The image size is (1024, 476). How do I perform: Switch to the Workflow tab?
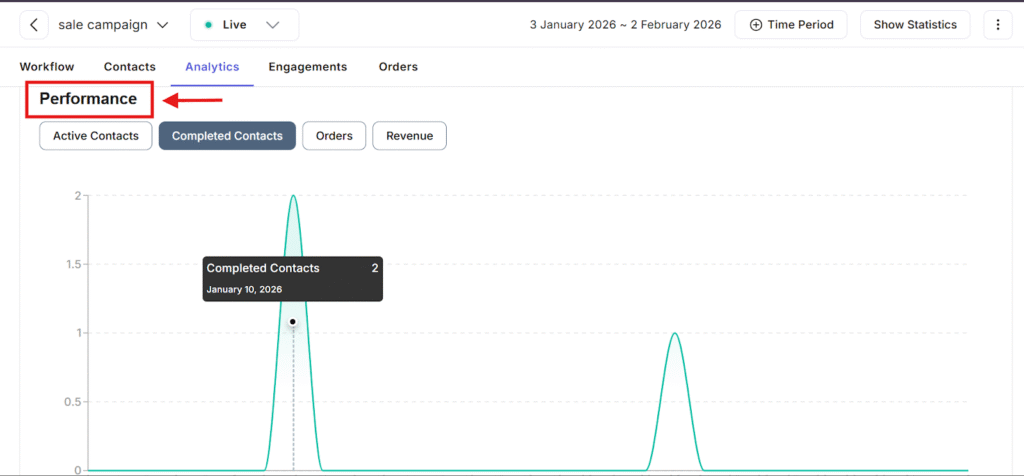pos(47,67)
